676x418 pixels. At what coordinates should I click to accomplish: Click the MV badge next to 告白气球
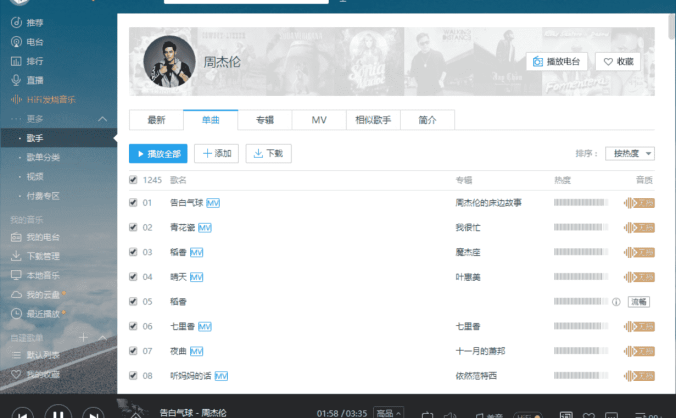coord(213,203)
